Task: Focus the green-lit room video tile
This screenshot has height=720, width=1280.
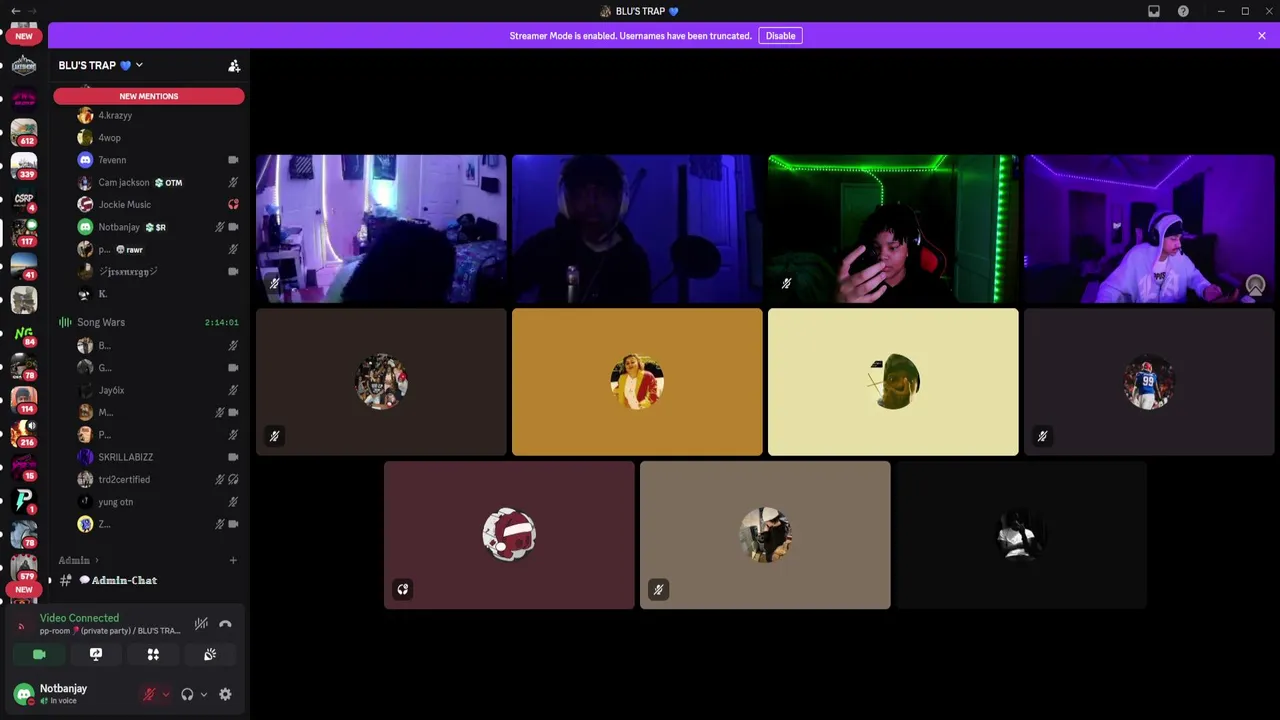Action: click(893, 228)
